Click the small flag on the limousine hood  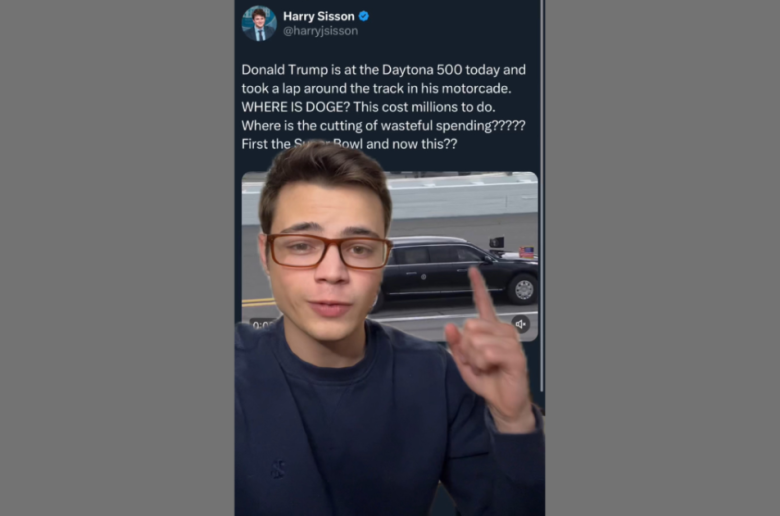526,251
